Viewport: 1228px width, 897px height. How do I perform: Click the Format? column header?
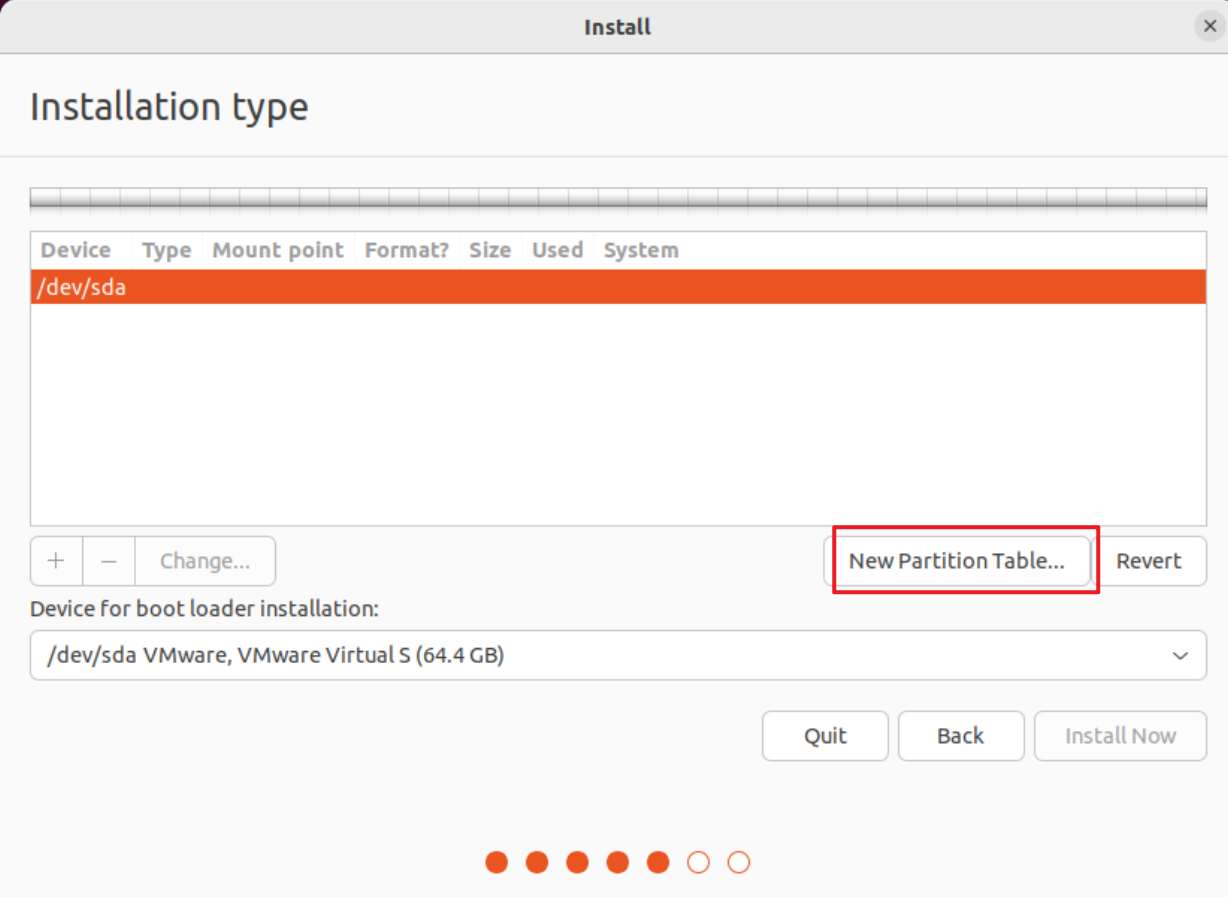tap(406, 250)
